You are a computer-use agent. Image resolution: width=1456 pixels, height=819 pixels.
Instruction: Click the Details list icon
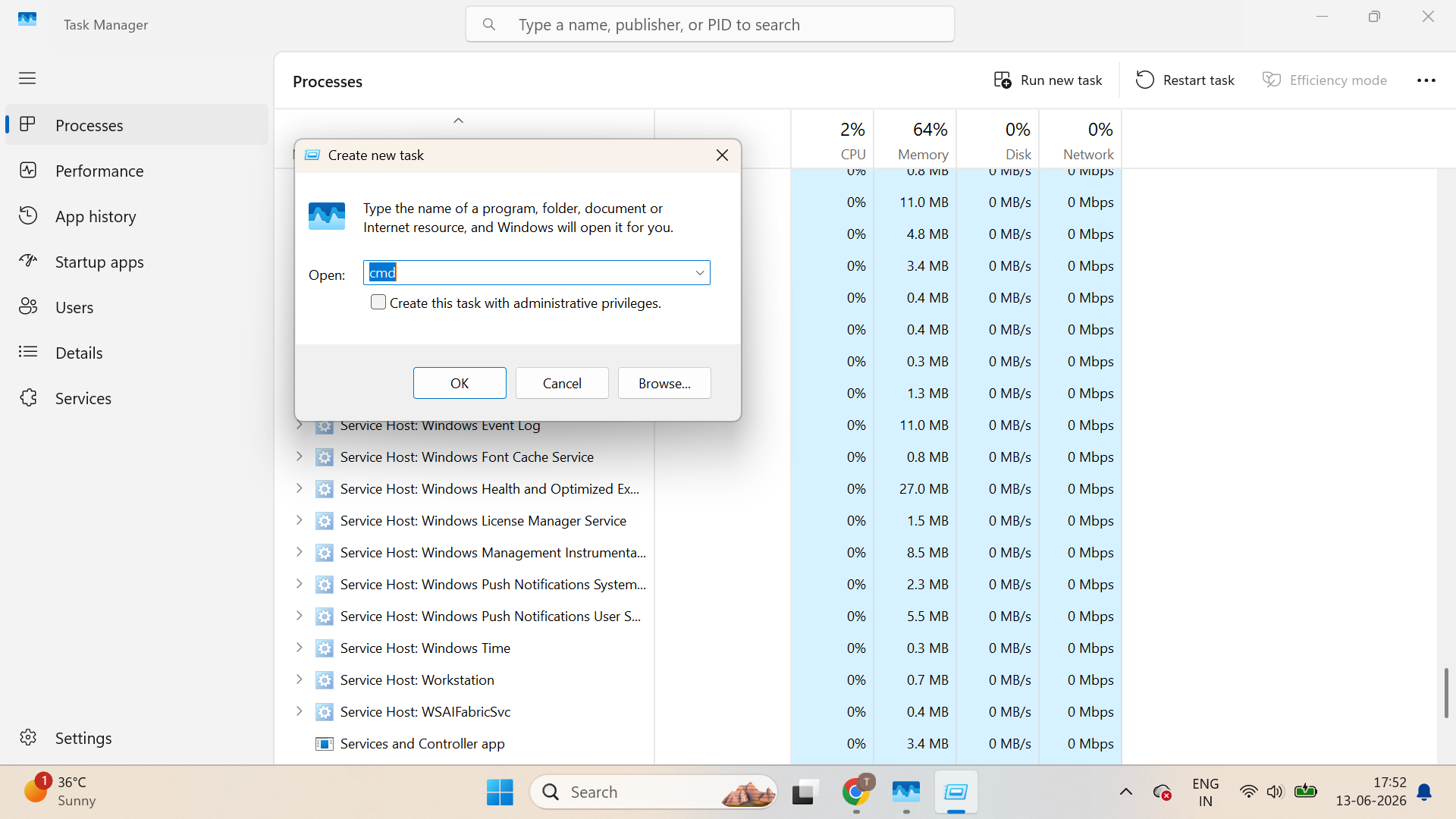[x=28, y=352]
